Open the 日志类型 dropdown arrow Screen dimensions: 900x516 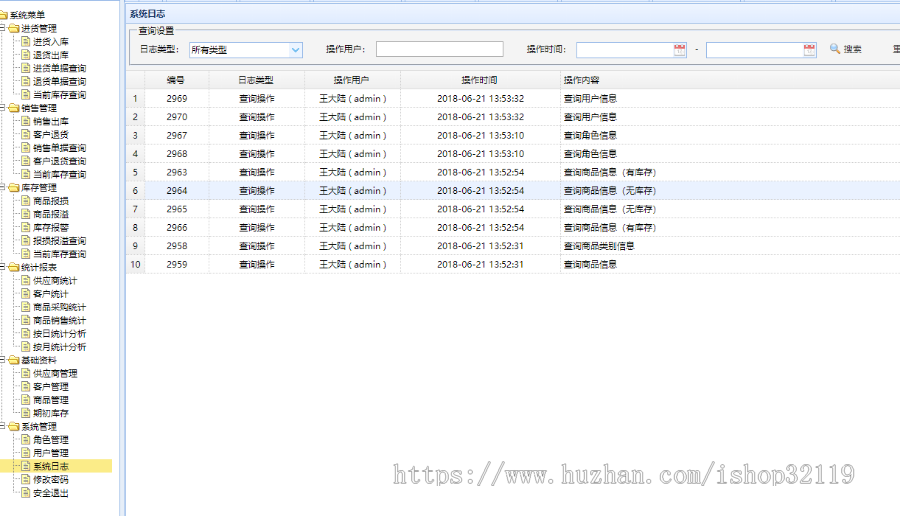pos(296,50)
